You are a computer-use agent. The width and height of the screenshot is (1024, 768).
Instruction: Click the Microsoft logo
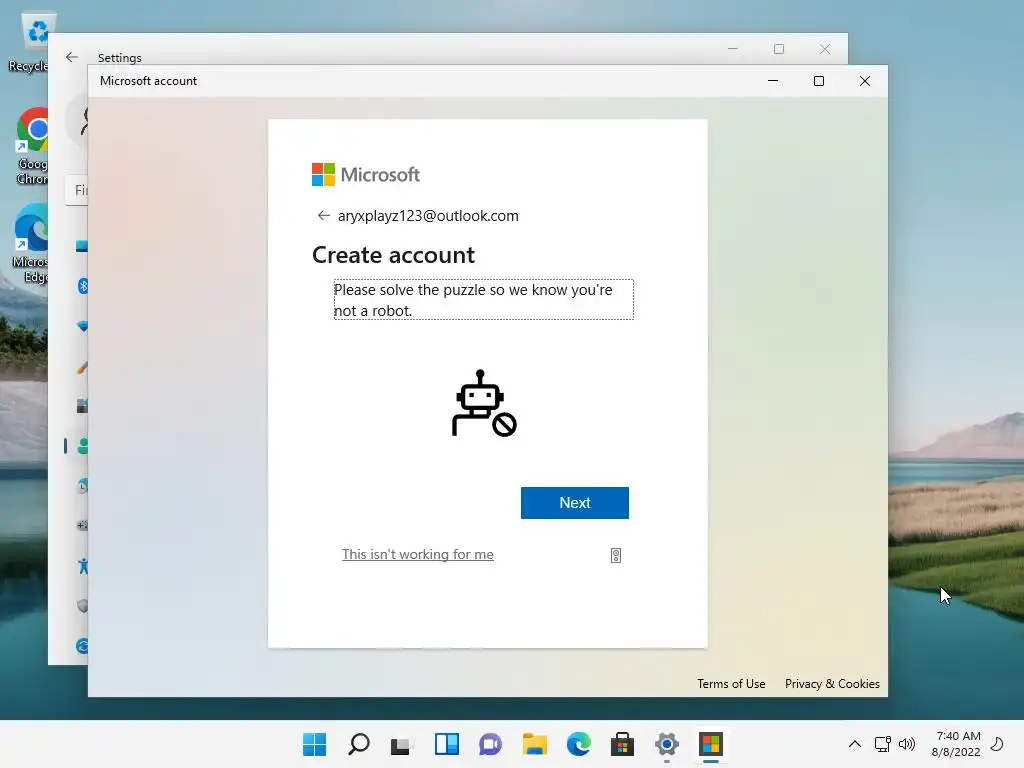coord(366,174)
